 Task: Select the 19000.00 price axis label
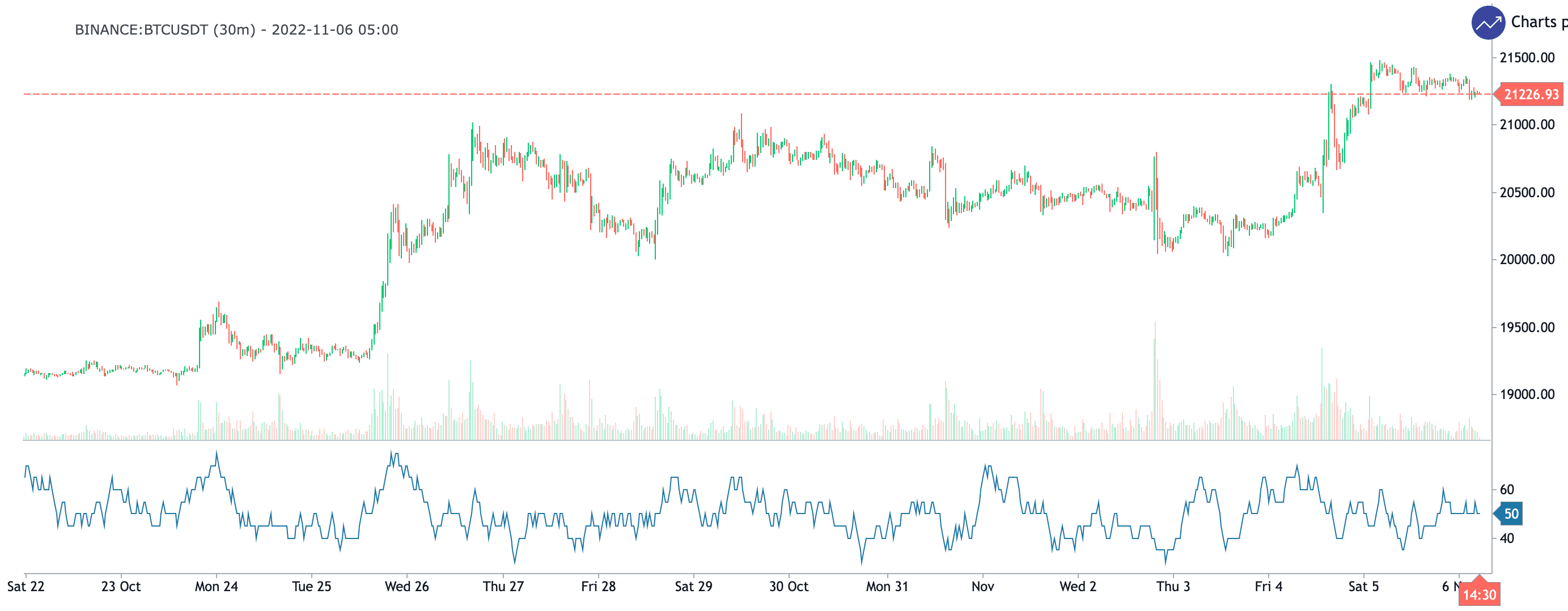1527,394
